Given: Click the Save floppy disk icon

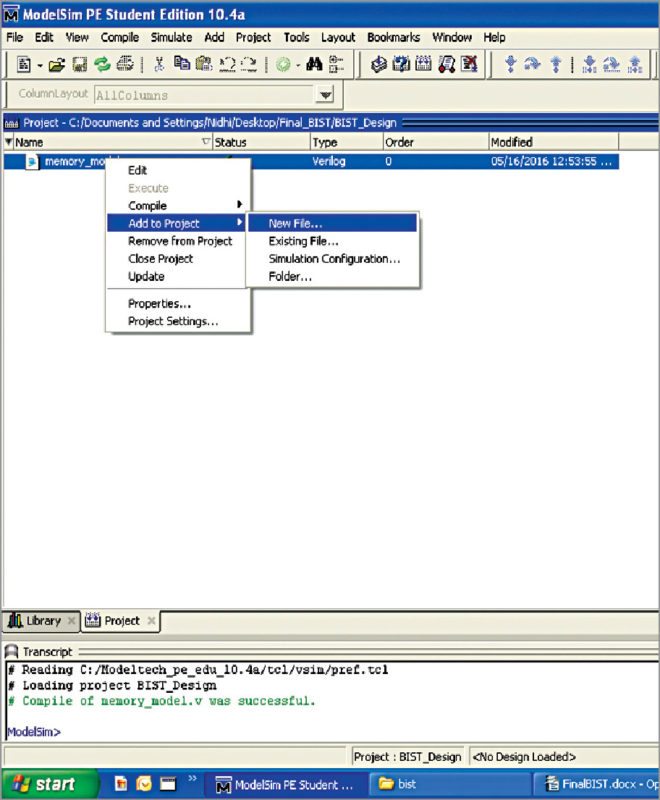Looking at the screenshot, I should [80, 64].
